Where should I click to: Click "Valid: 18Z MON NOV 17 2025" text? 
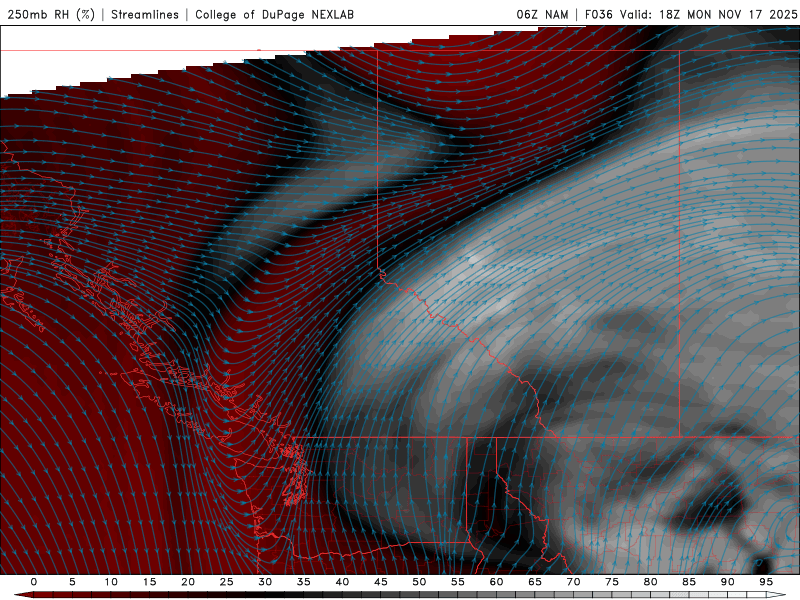[709, 14]
